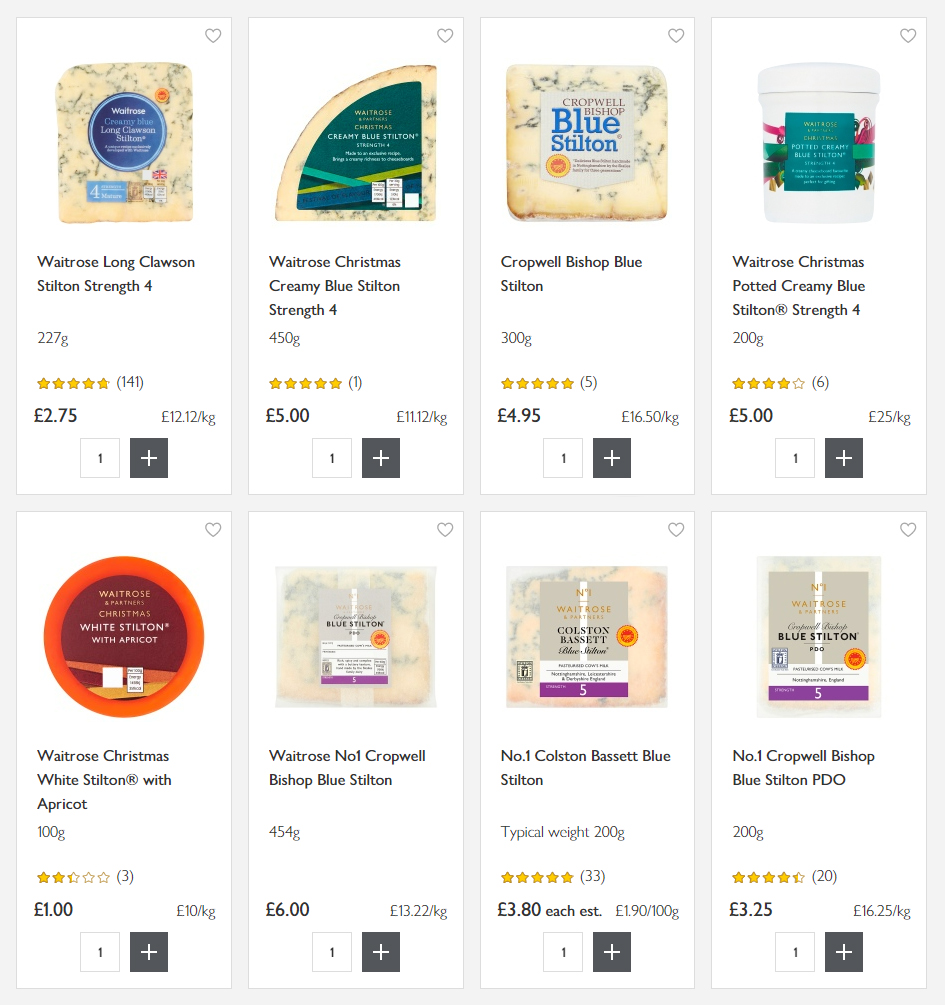
Task: Click heart icon on No.1 Colston Bassett Stilton
Action: [676, 529]
